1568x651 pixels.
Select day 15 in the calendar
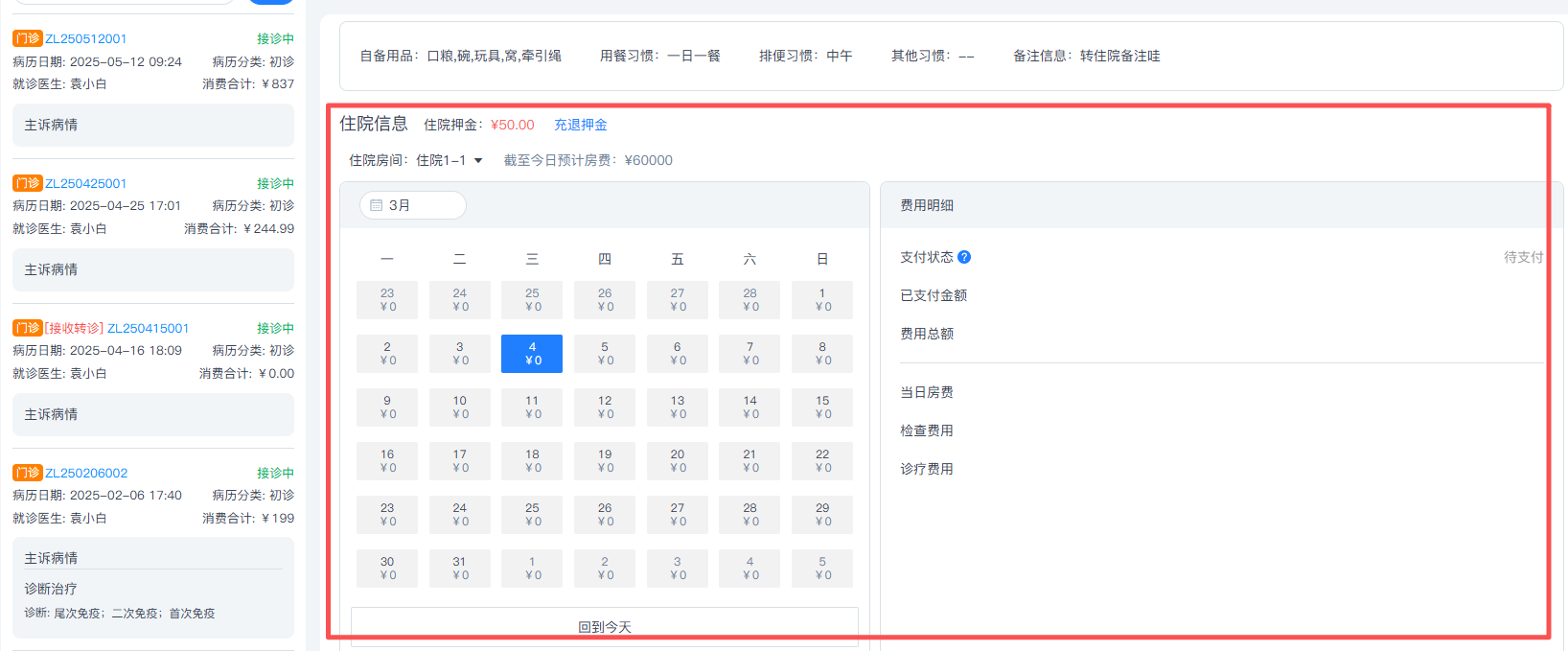822,407
